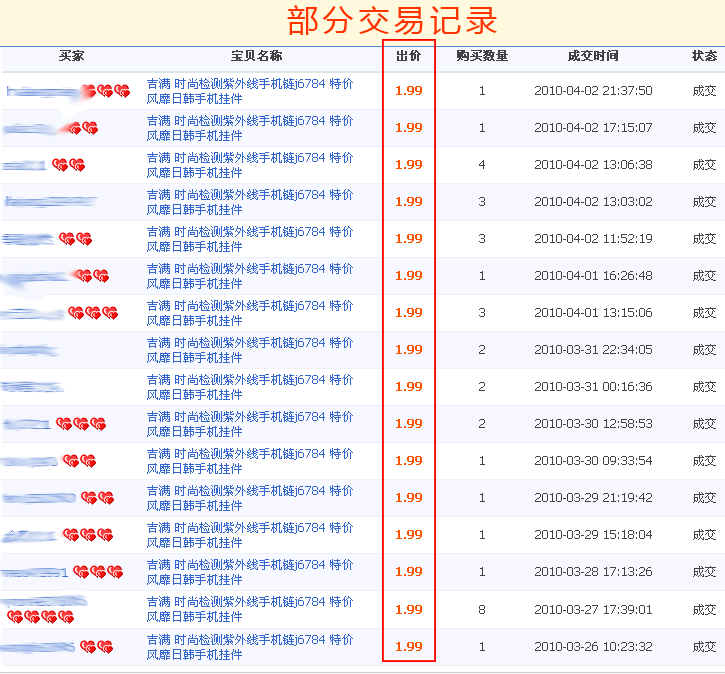
Task: Select price 1.99 in the 2010-03-28 17:13:26 row
Action: [x=409, y=572]
